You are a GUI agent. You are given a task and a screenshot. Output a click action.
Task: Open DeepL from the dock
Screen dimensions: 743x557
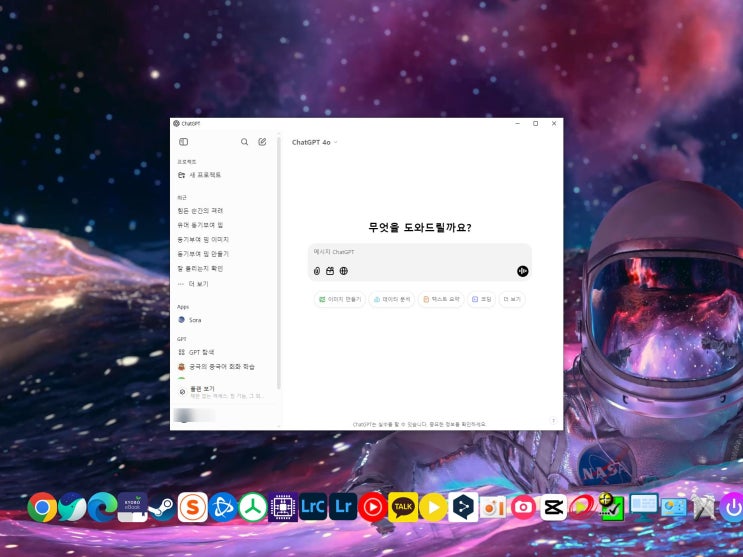coord(463,507)
